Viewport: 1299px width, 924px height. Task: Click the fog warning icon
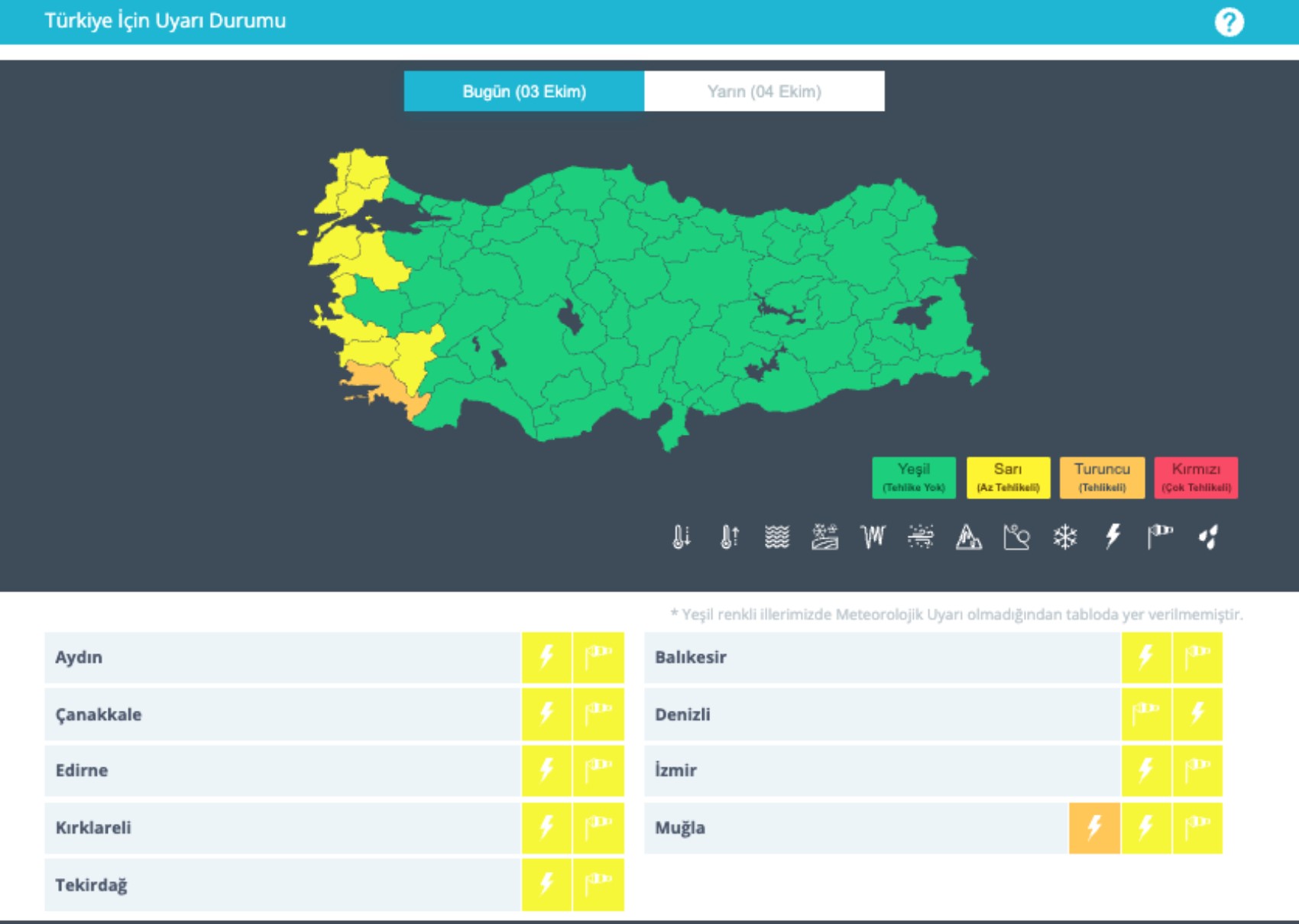coord(777,537)
